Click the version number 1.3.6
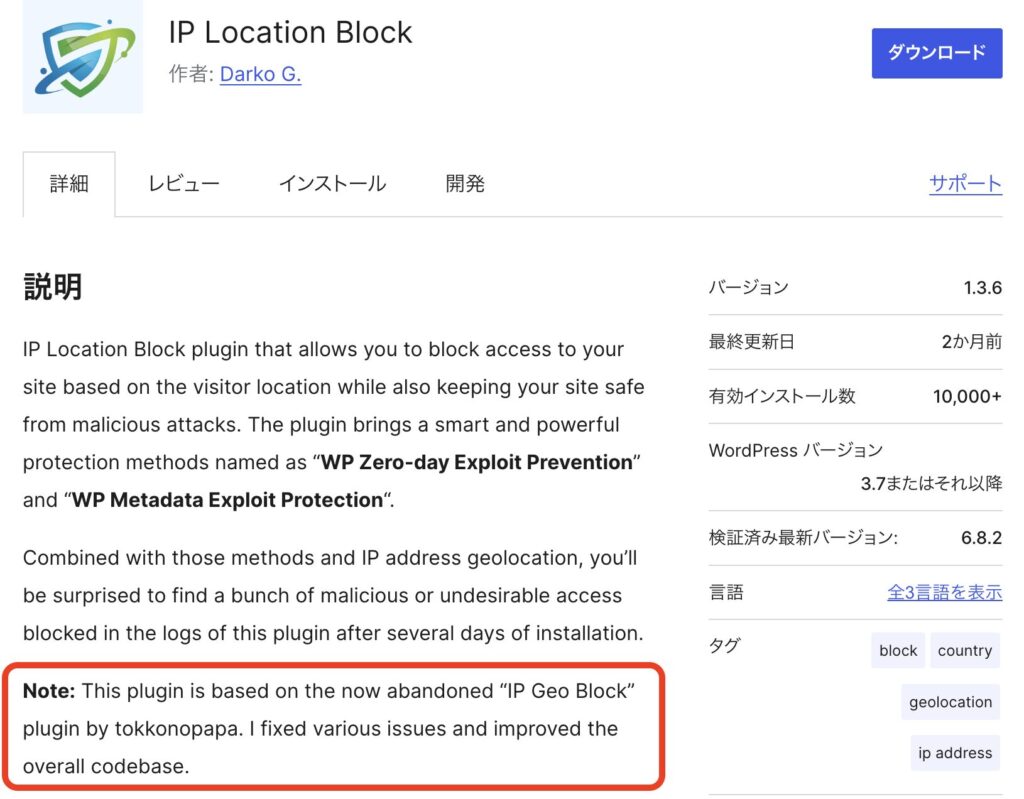Image resolution: width=1024 pixels, height=799 pixels. tap(982, 288)
